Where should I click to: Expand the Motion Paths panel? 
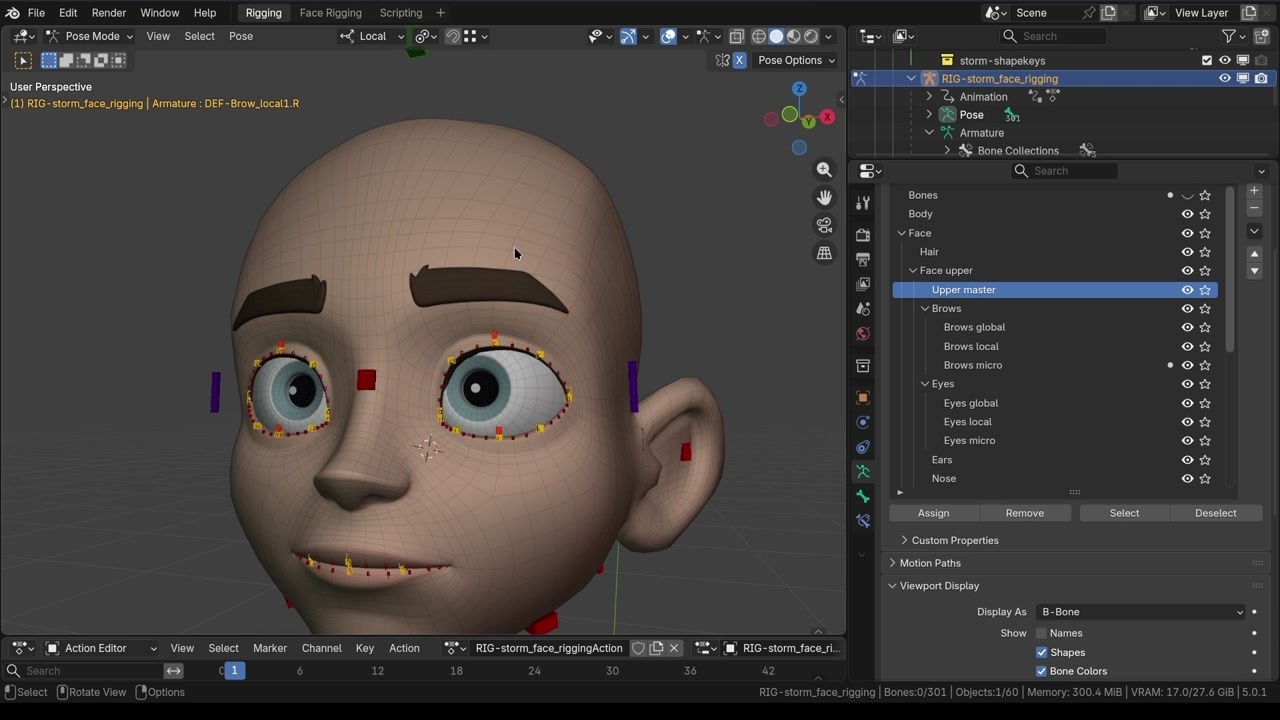(x=929, y=563)
